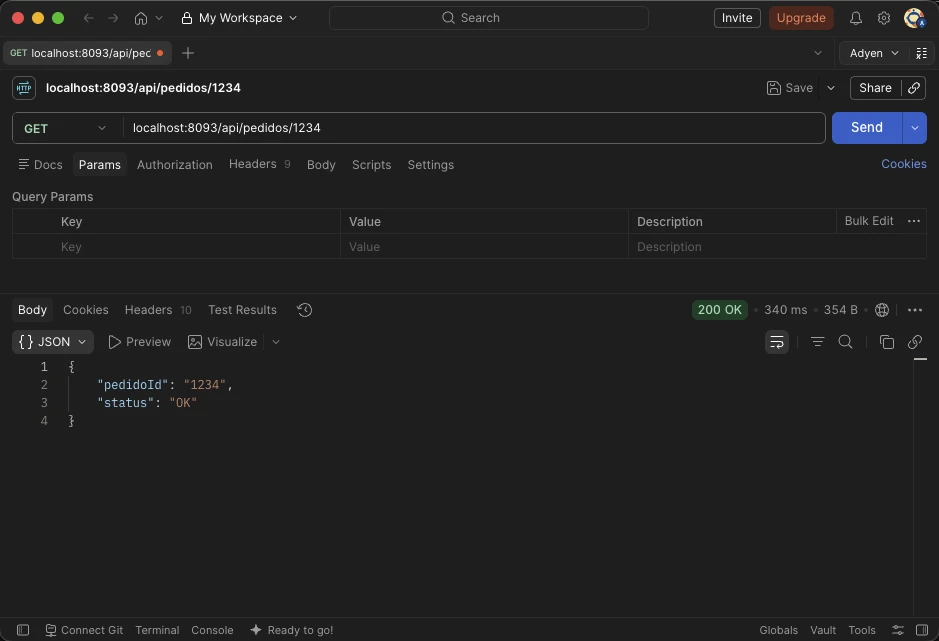Image resolution: width=939 pixels, height=641 pixels.
Task: Select the GET localhost:8093 request tab
Action: click(87, 53)
